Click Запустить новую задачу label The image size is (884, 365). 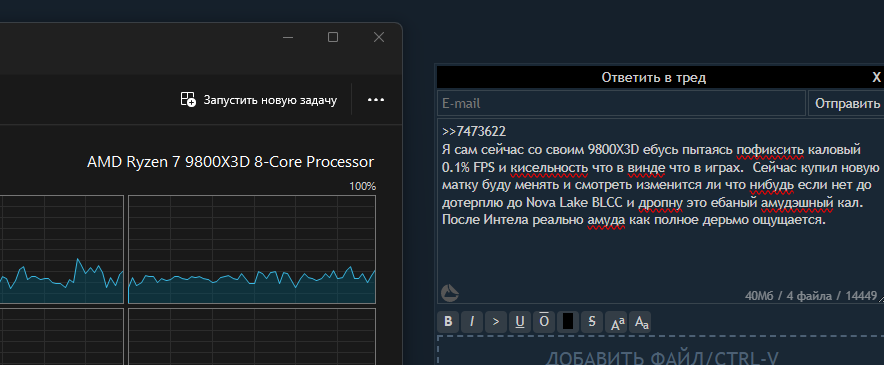(270, 100)
